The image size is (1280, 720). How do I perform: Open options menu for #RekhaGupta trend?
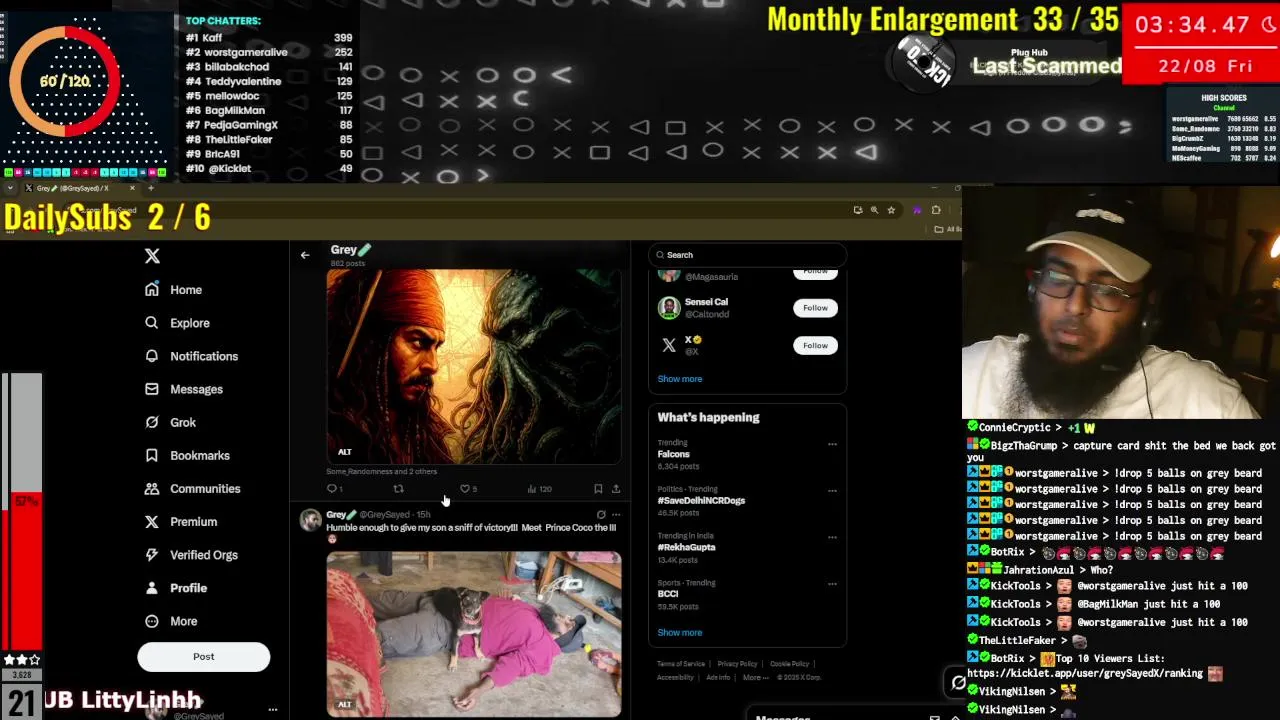tap(832, 537)
